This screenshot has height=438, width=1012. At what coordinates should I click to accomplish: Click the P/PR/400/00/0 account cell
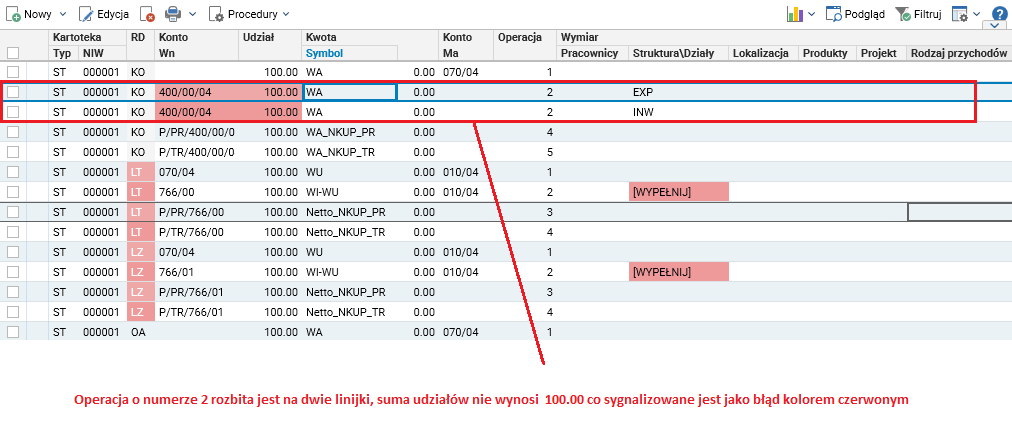tap(197, 132)
